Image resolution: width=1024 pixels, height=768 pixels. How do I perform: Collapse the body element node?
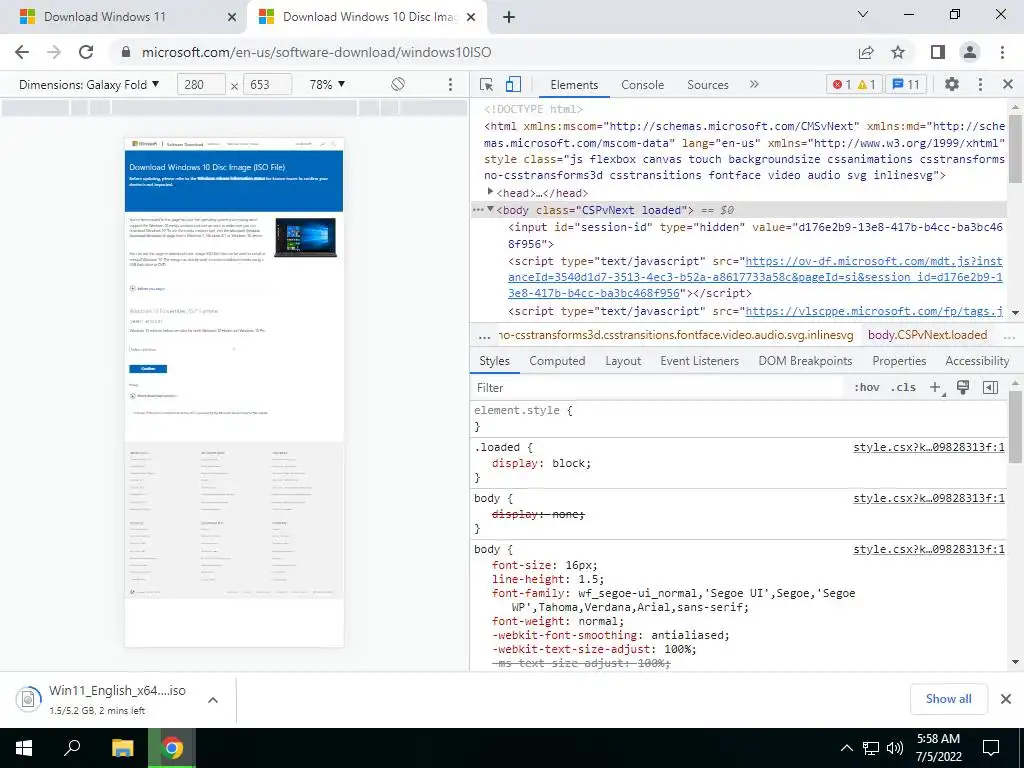pos(490,209)
